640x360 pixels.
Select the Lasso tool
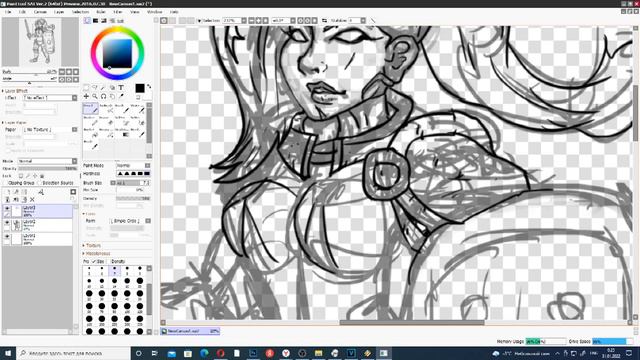95,87
